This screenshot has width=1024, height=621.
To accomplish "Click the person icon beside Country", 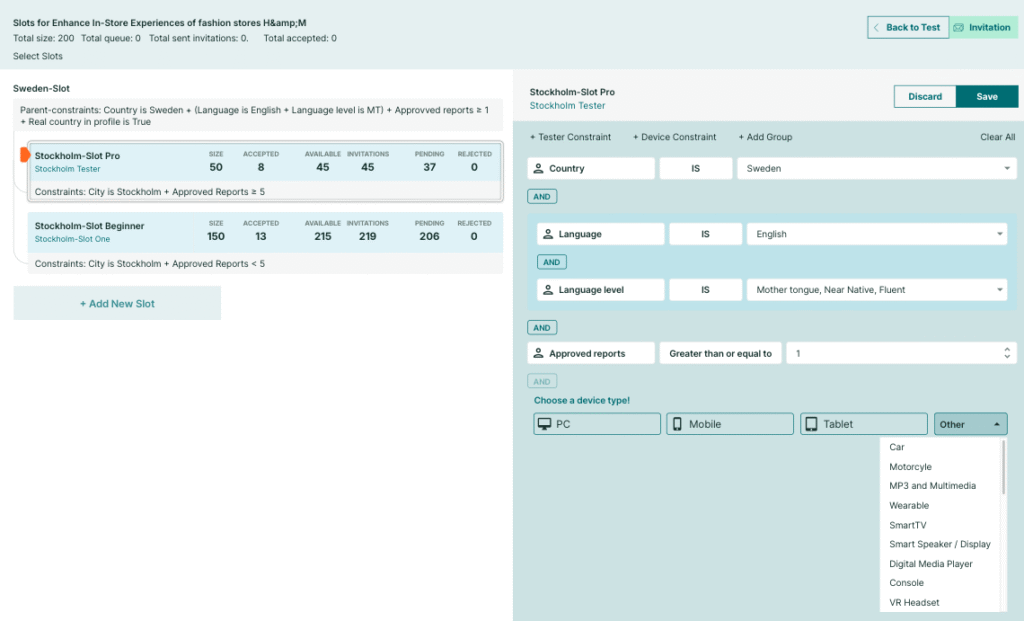I will (x=538, y=168).
